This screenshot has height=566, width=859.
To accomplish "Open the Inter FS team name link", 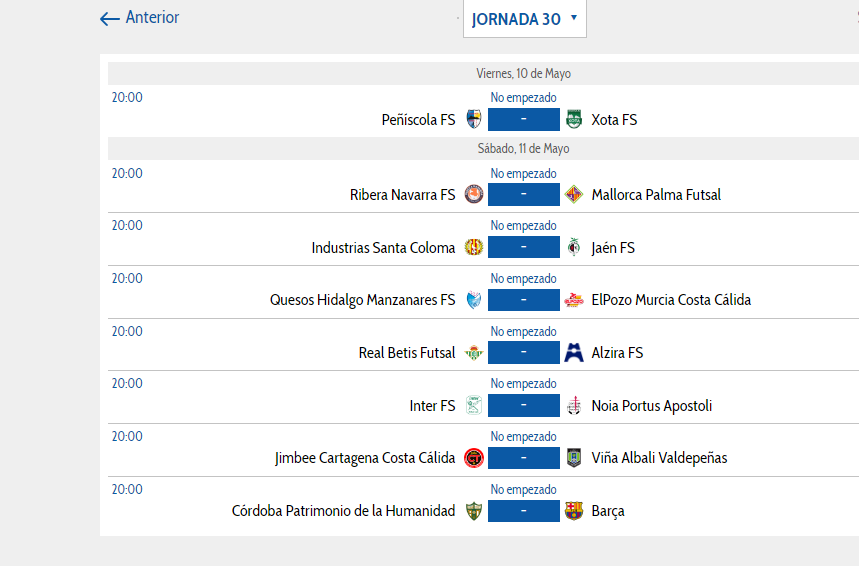I will pyautogui.click(x=432, y=405).
